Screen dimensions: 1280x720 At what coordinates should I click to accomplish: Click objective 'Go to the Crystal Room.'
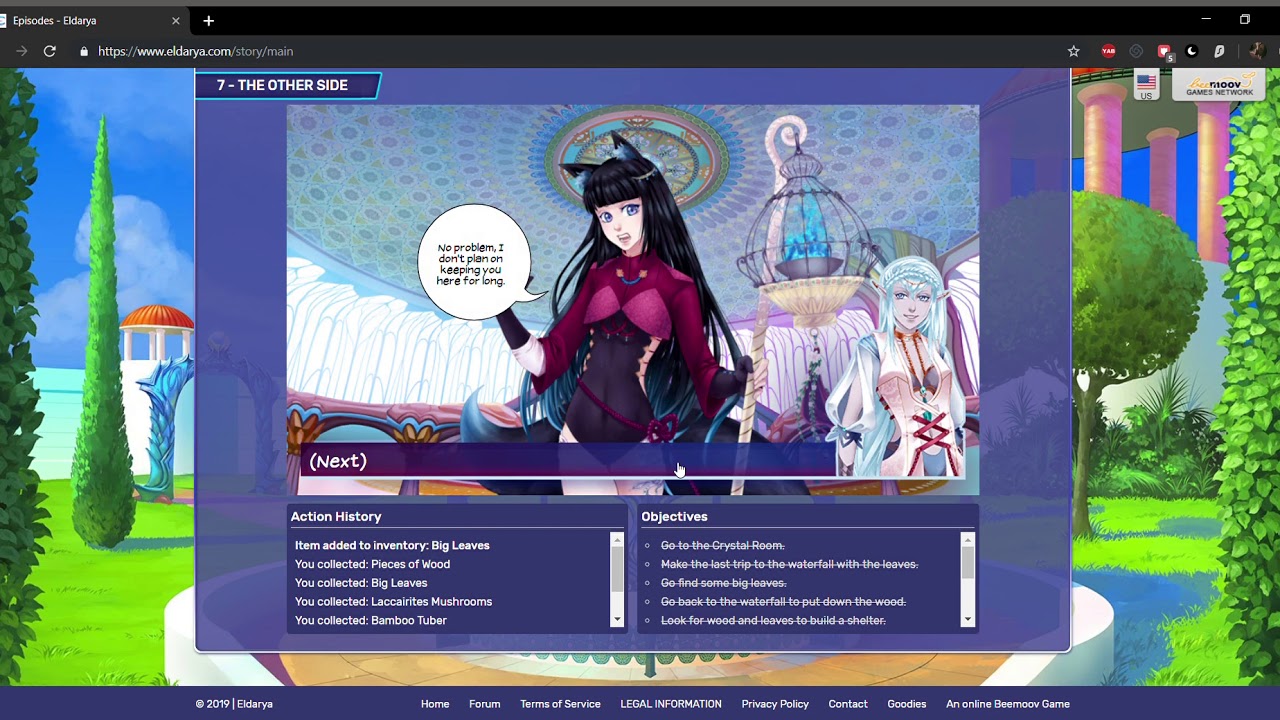tap(722, 545)
